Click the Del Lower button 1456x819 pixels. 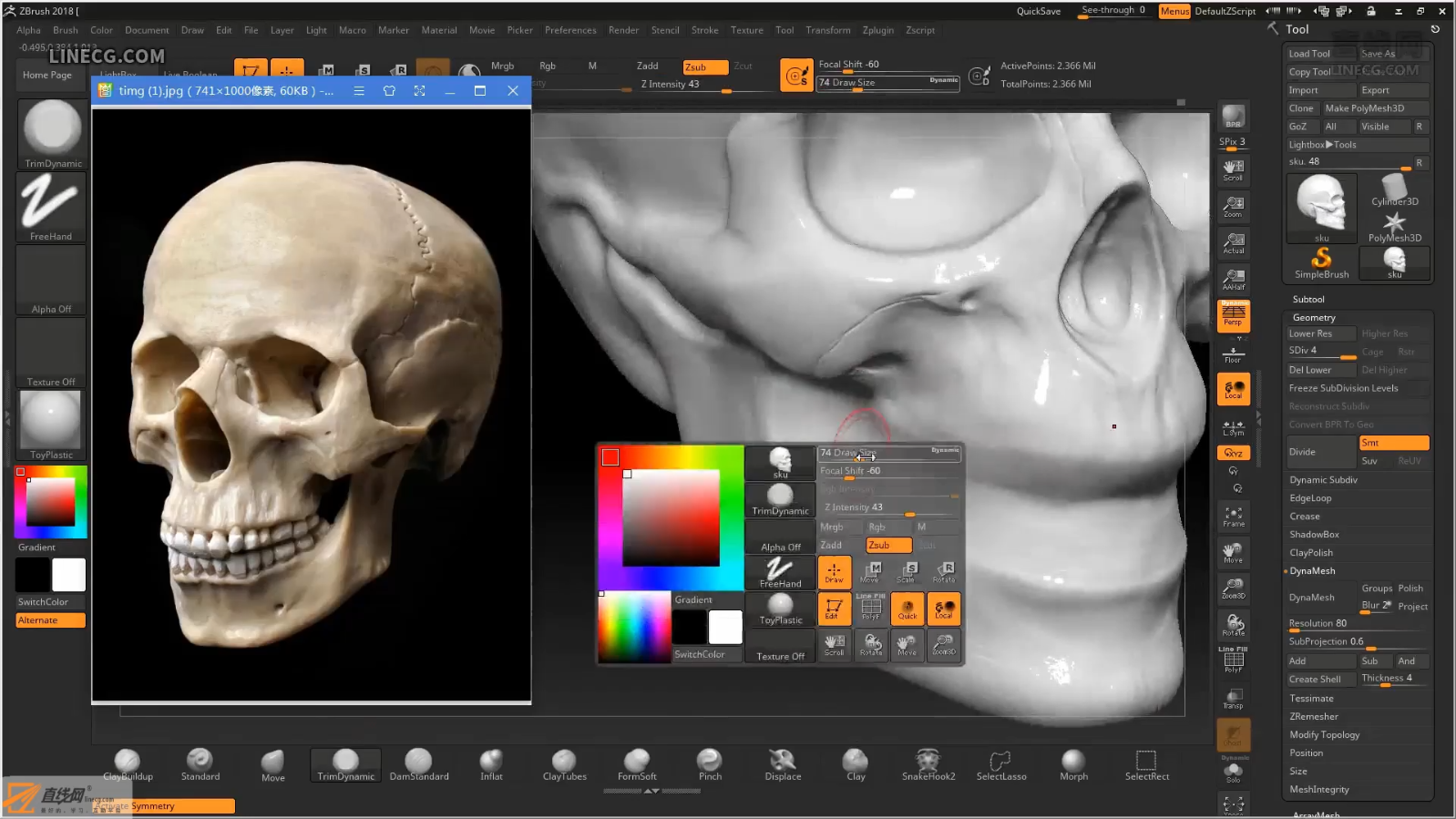tap(1320, 370)
